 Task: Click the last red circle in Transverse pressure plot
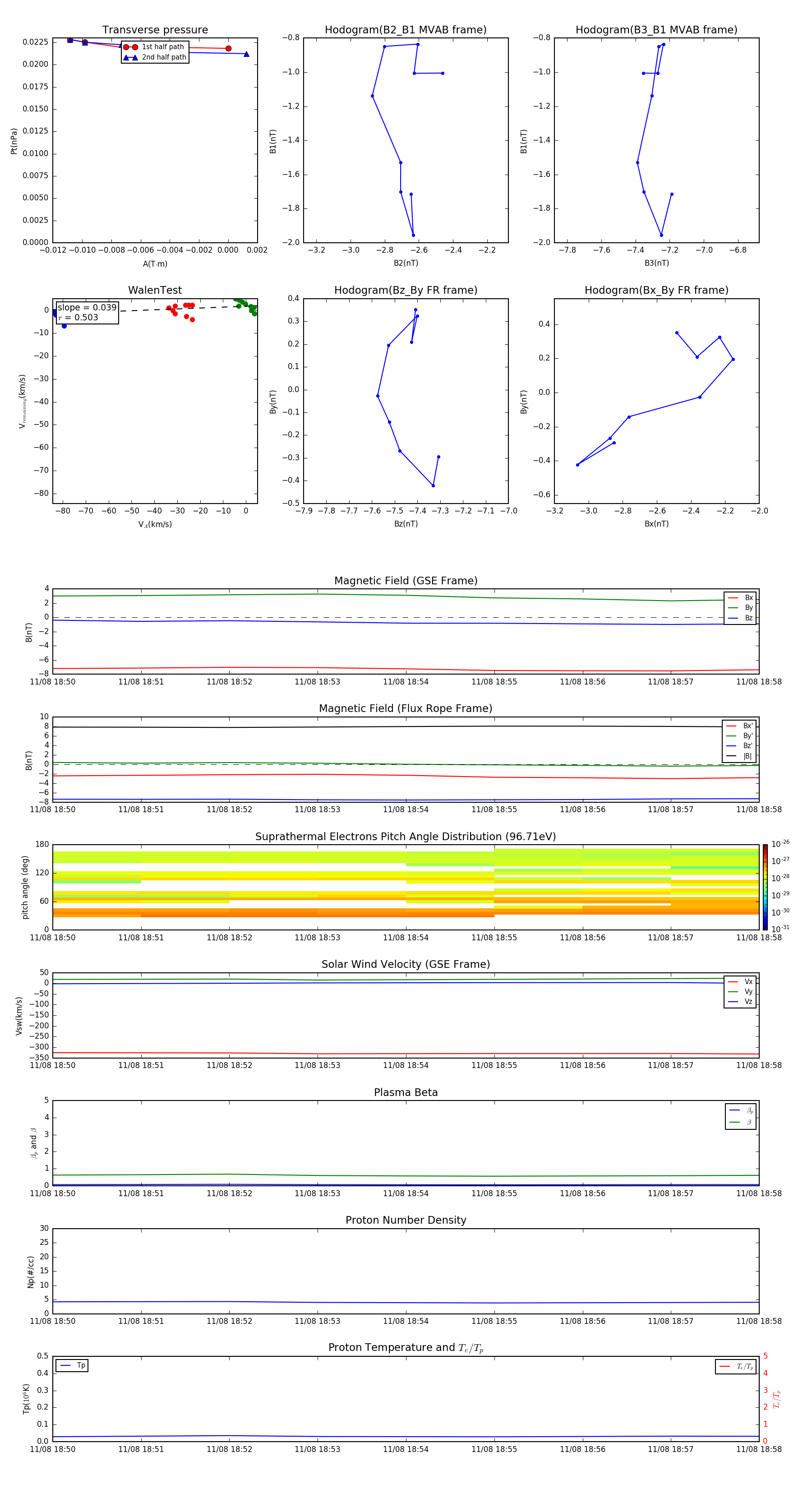228,49
